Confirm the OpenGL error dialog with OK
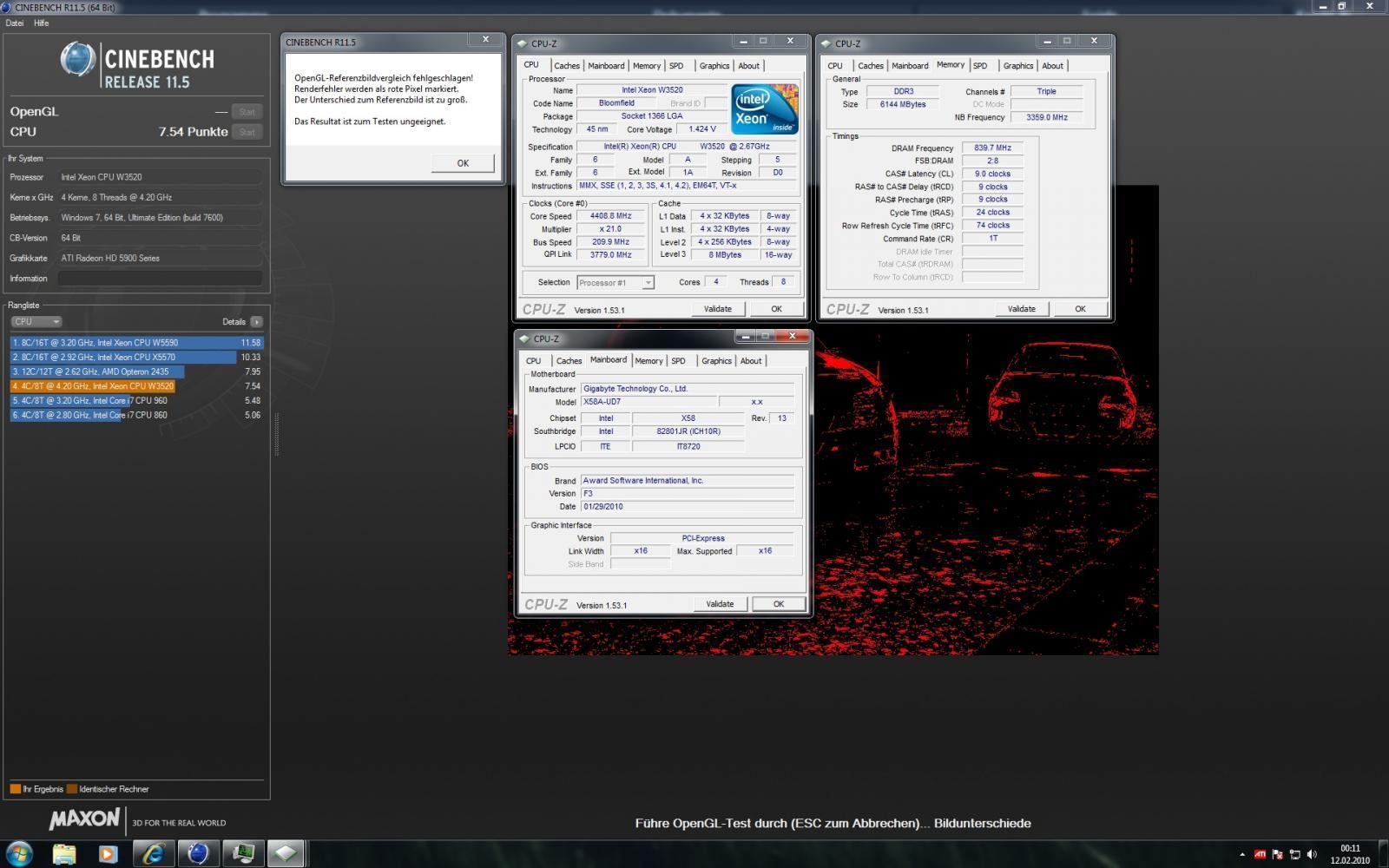 pos(463,163)
